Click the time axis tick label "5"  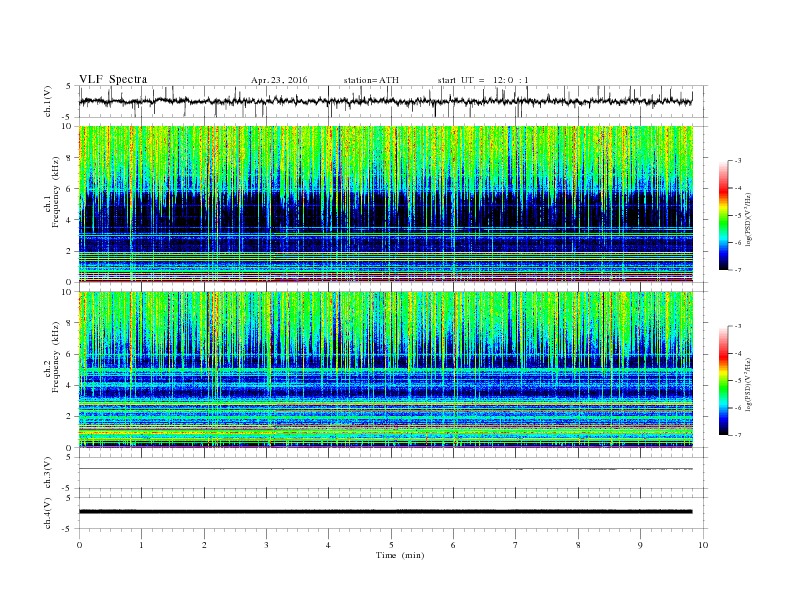pos(391,545)
